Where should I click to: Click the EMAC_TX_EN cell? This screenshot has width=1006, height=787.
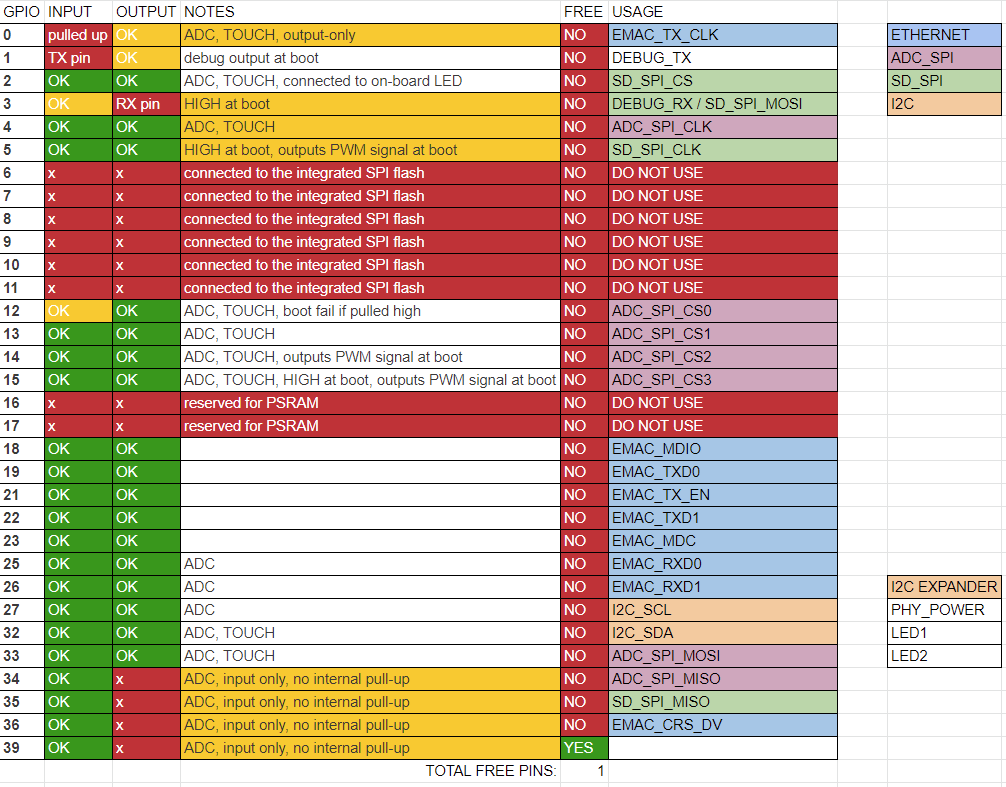722,495
